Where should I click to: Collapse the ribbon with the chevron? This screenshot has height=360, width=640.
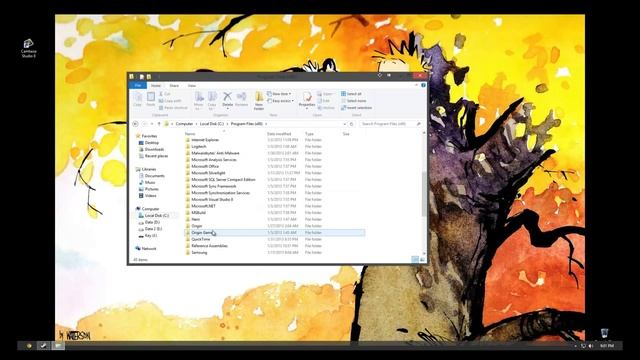click(417, 85)
